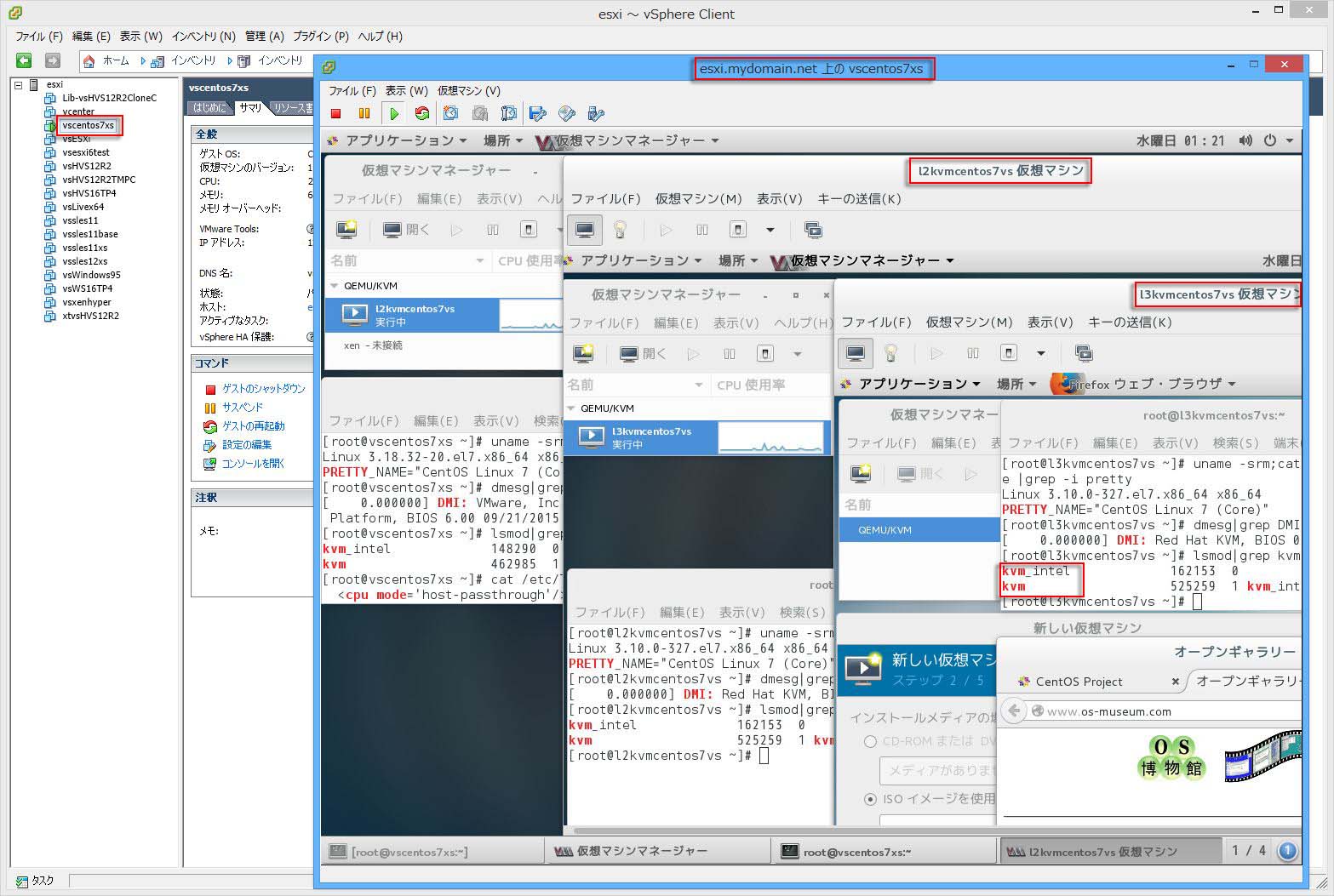1334x896 pixels.
Task: Click the home icon in navigation bar
Action: [x=89, y=61]
